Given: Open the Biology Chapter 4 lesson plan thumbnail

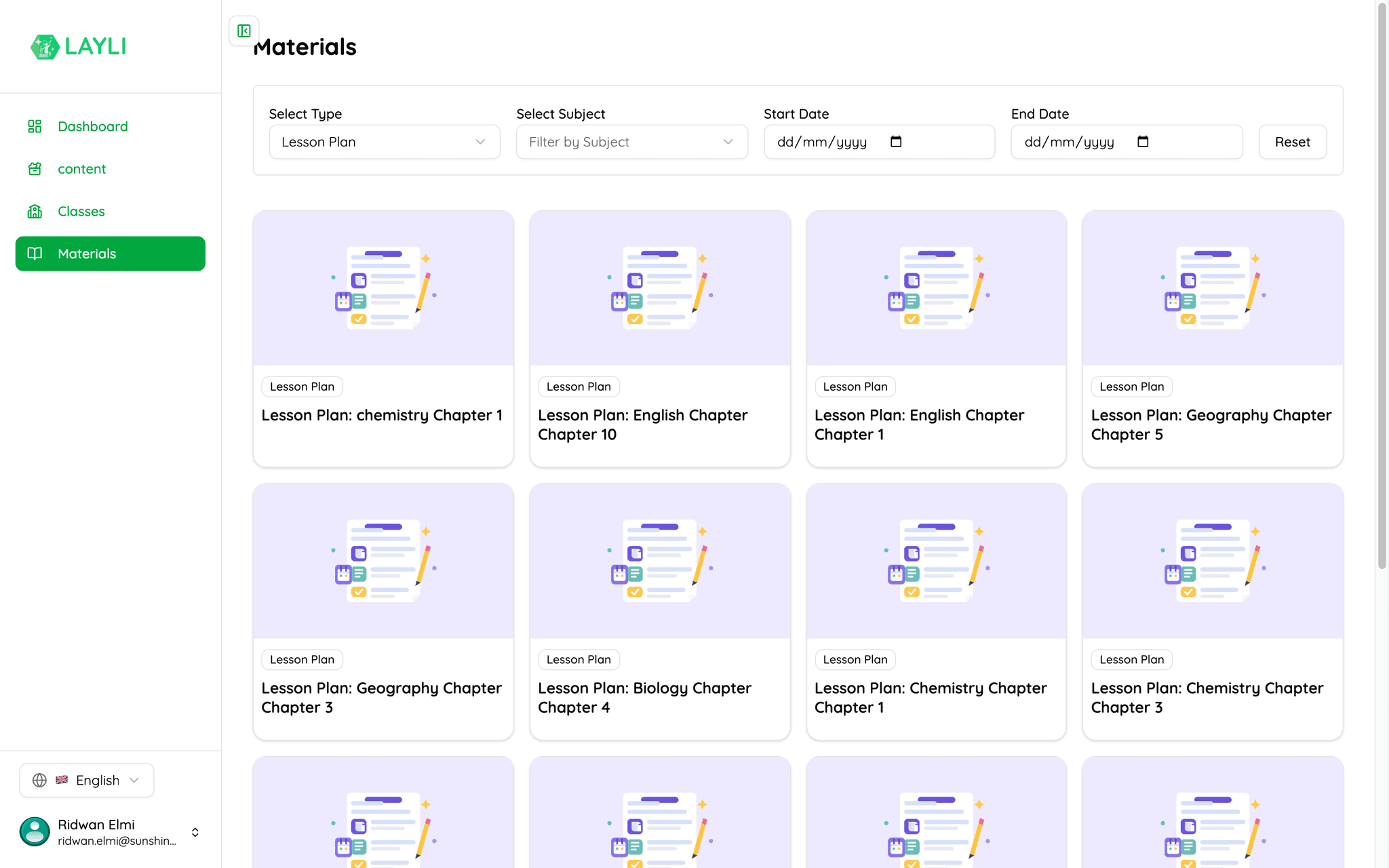Looking at the screenshot, I should click(x=660, y=561).
